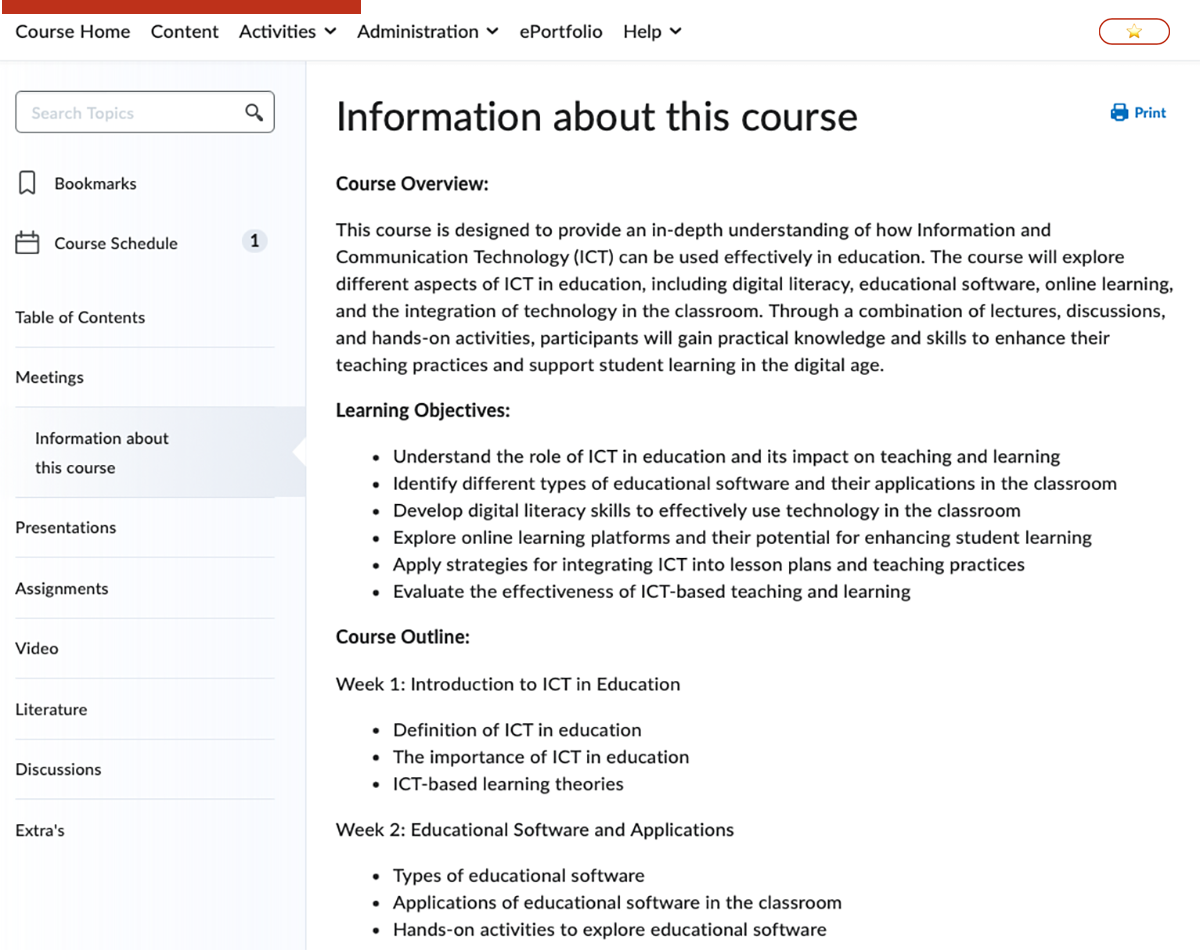
Task: Open the Administration dropdown menu
Action: point(427,32)
